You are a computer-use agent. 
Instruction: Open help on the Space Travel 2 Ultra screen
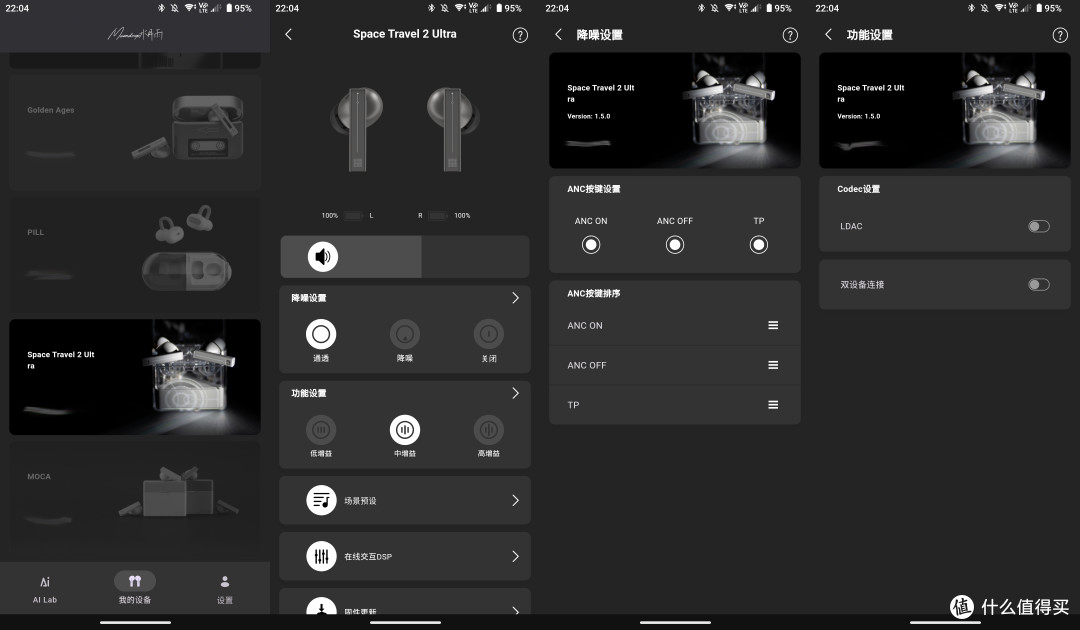pos(520,35)
